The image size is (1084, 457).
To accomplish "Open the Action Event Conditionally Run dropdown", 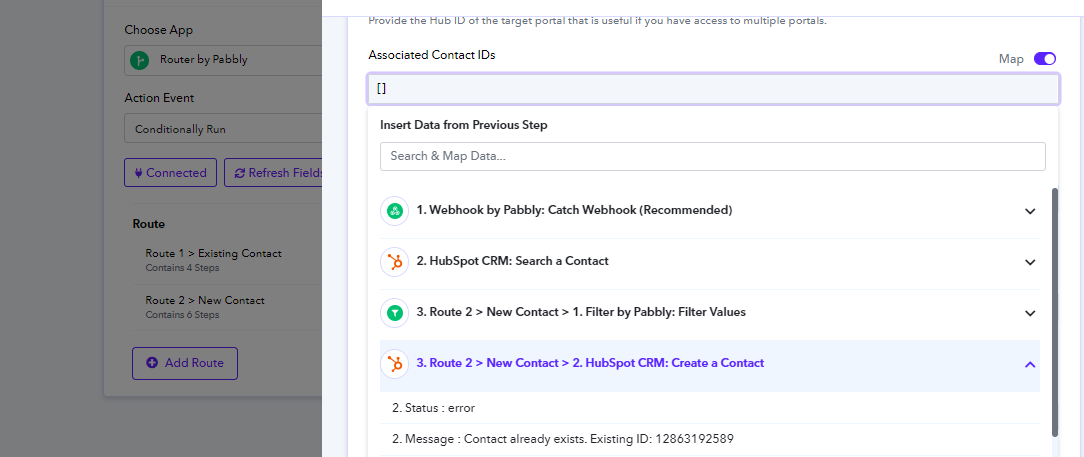I will [x=223, y=129].
